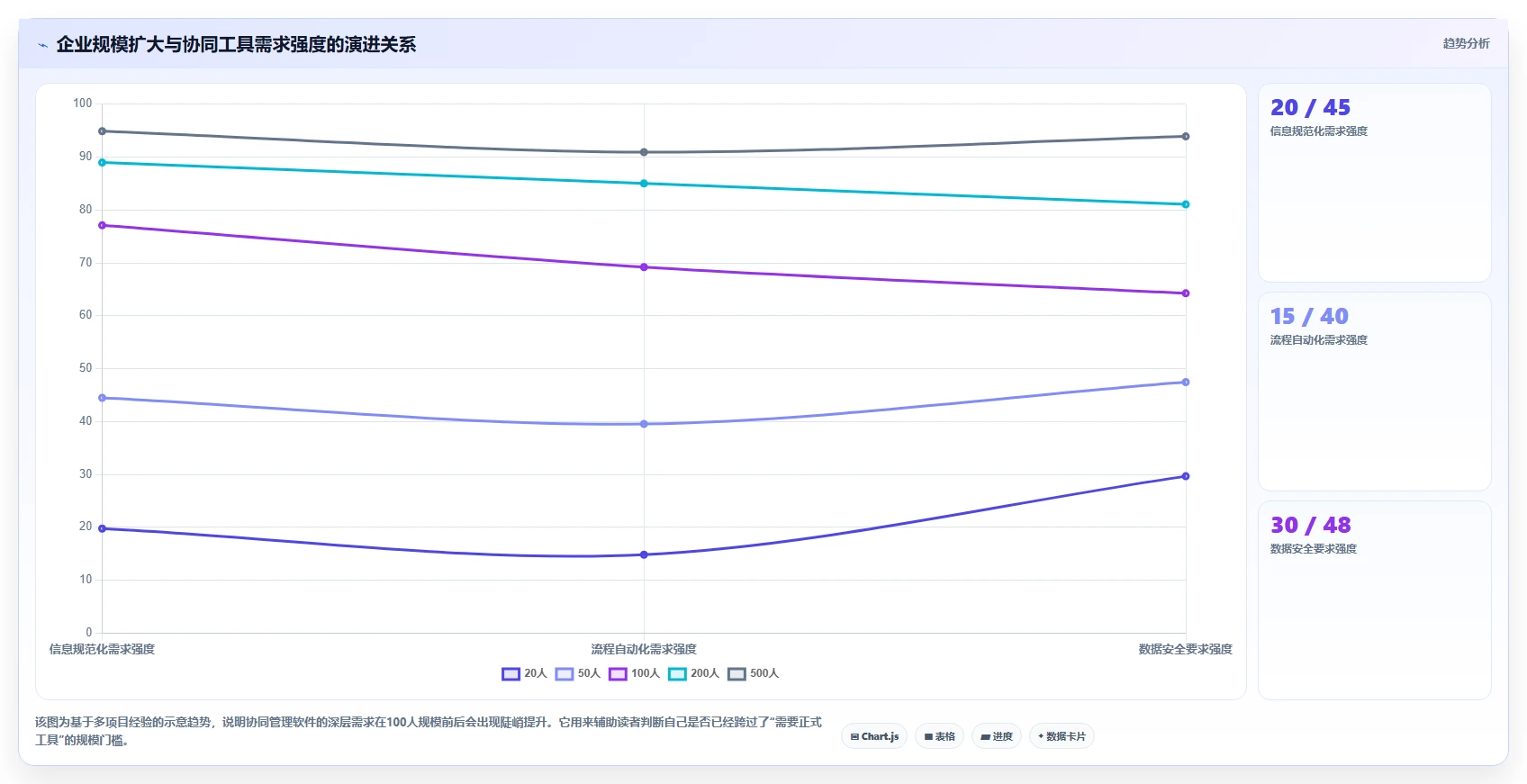1527x784 pixels.
Task: Click the 500人 data point at 数据安全要求强度
Action: (1186, 137)
